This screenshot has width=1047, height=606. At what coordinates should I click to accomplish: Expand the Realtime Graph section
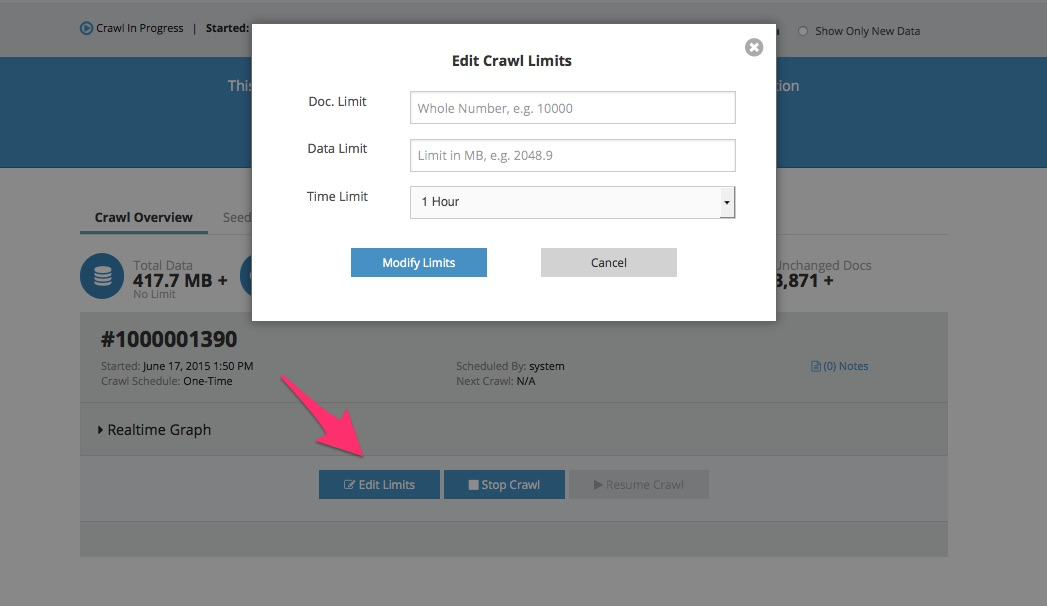pos(155,430)
